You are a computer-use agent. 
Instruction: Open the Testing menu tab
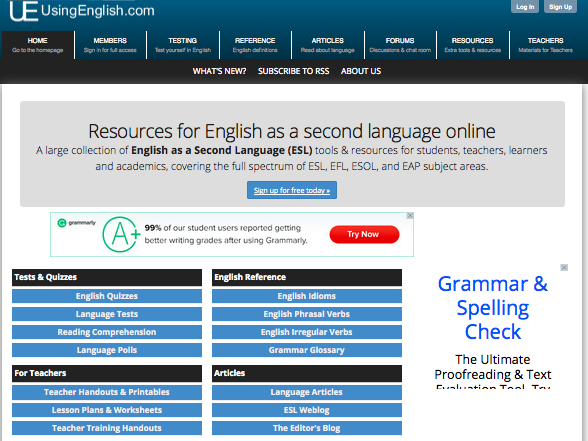pyautogui.click(x=183, y=45)
